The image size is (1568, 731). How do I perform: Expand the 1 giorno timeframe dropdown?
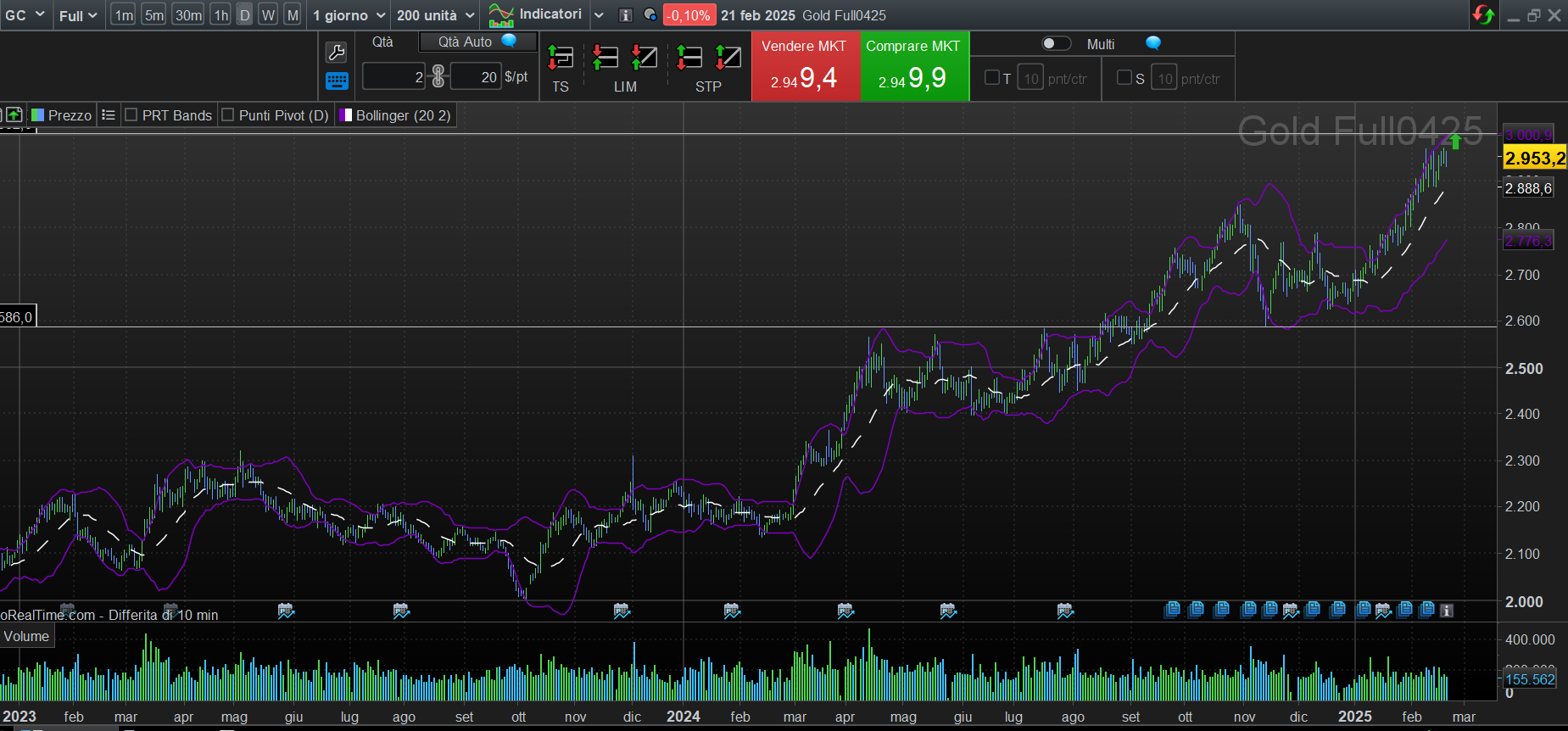[x=349, y=15]
